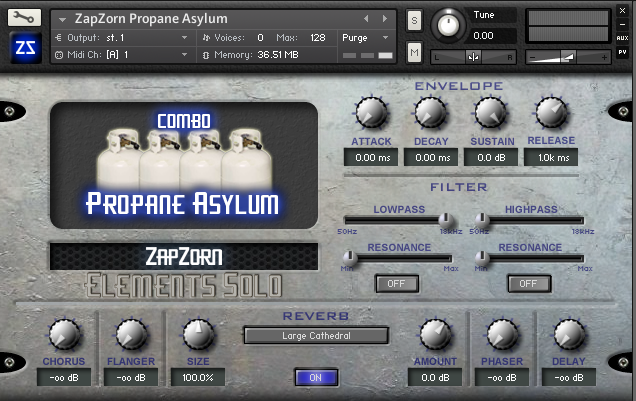Toggle the Reverb ON button
636x401 pixels.
tap(316, 377)
